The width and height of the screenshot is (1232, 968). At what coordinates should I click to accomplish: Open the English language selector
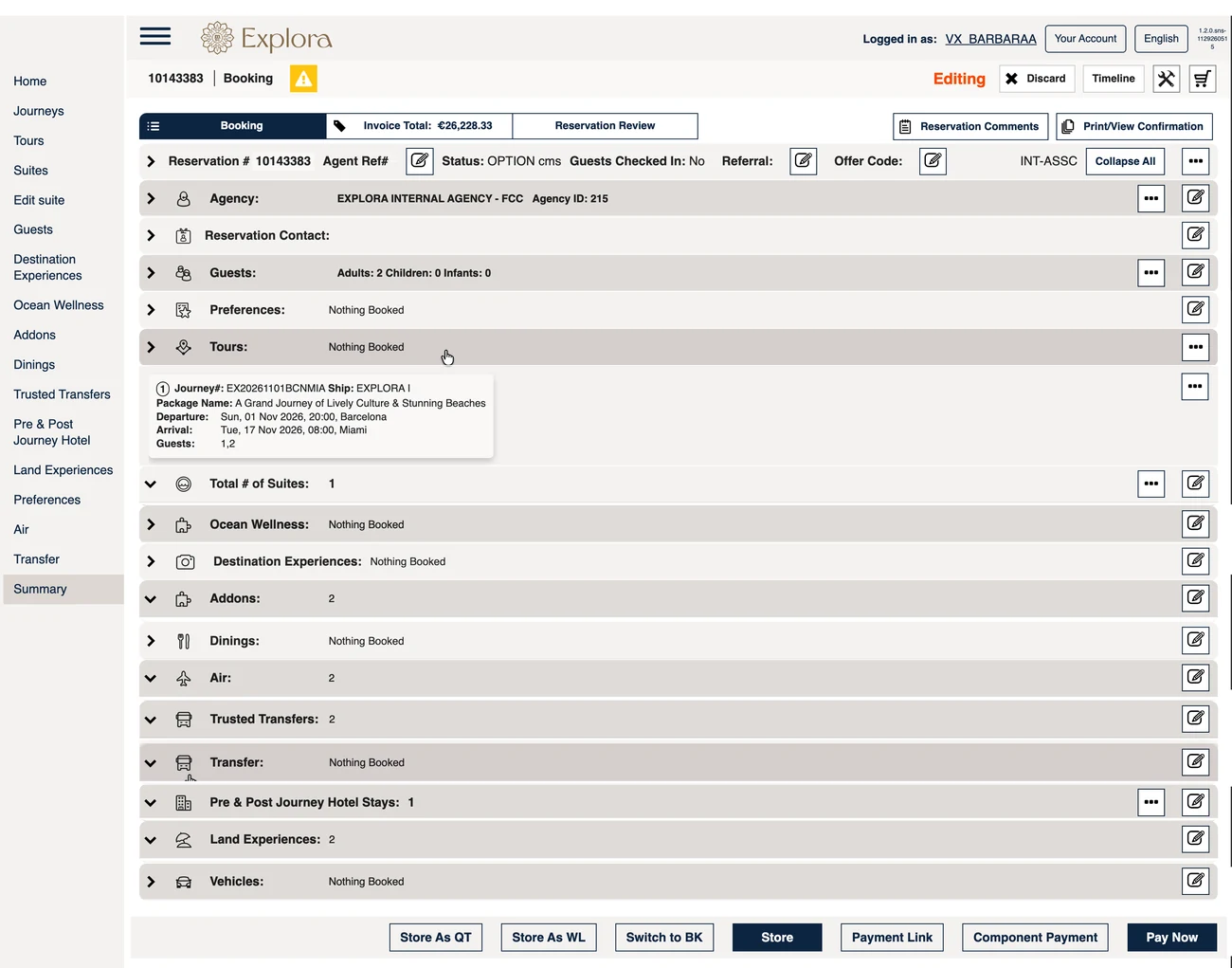1161,39
